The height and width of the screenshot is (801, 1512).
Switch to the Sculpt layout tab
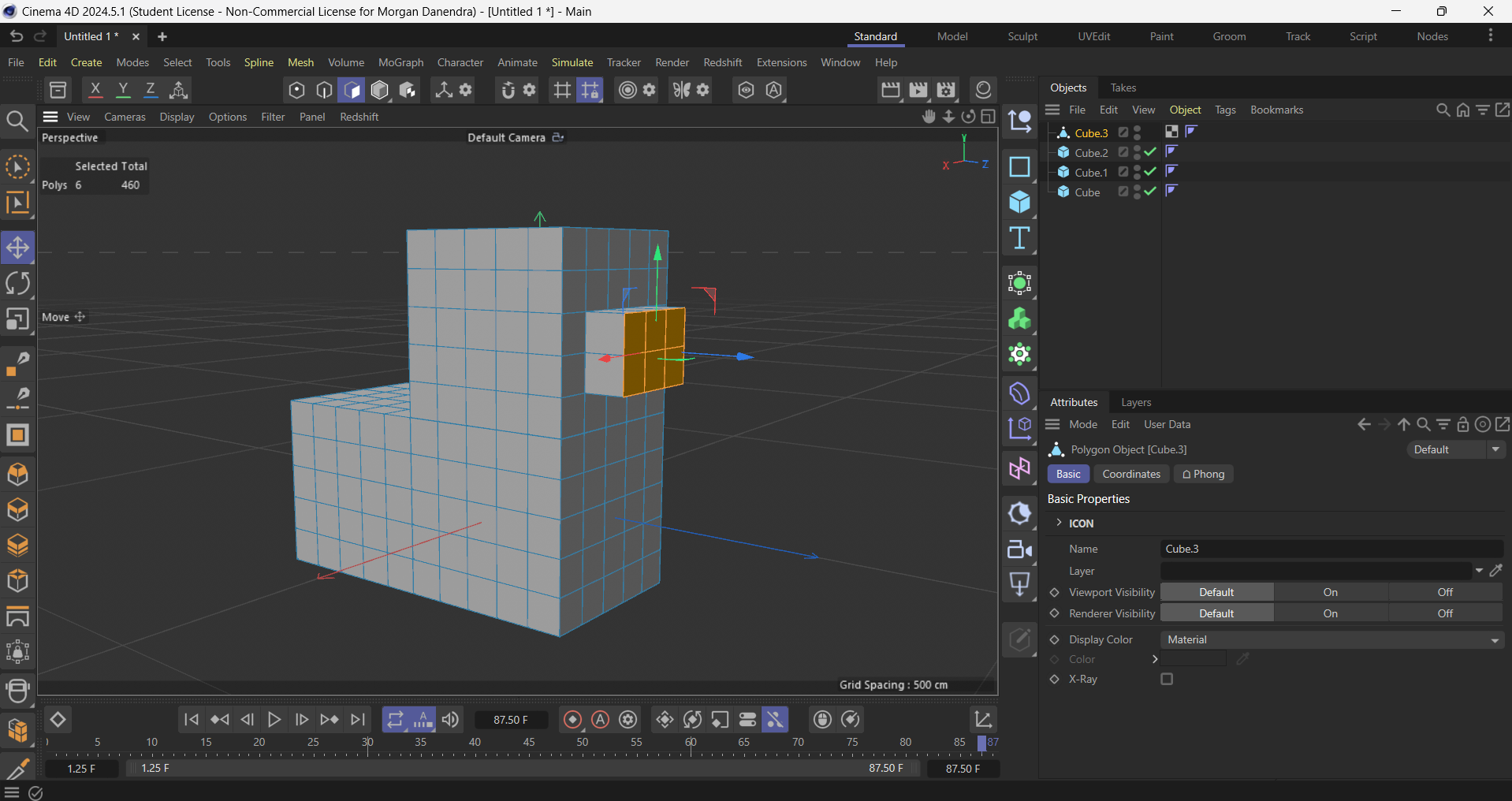click(1022, 36)
